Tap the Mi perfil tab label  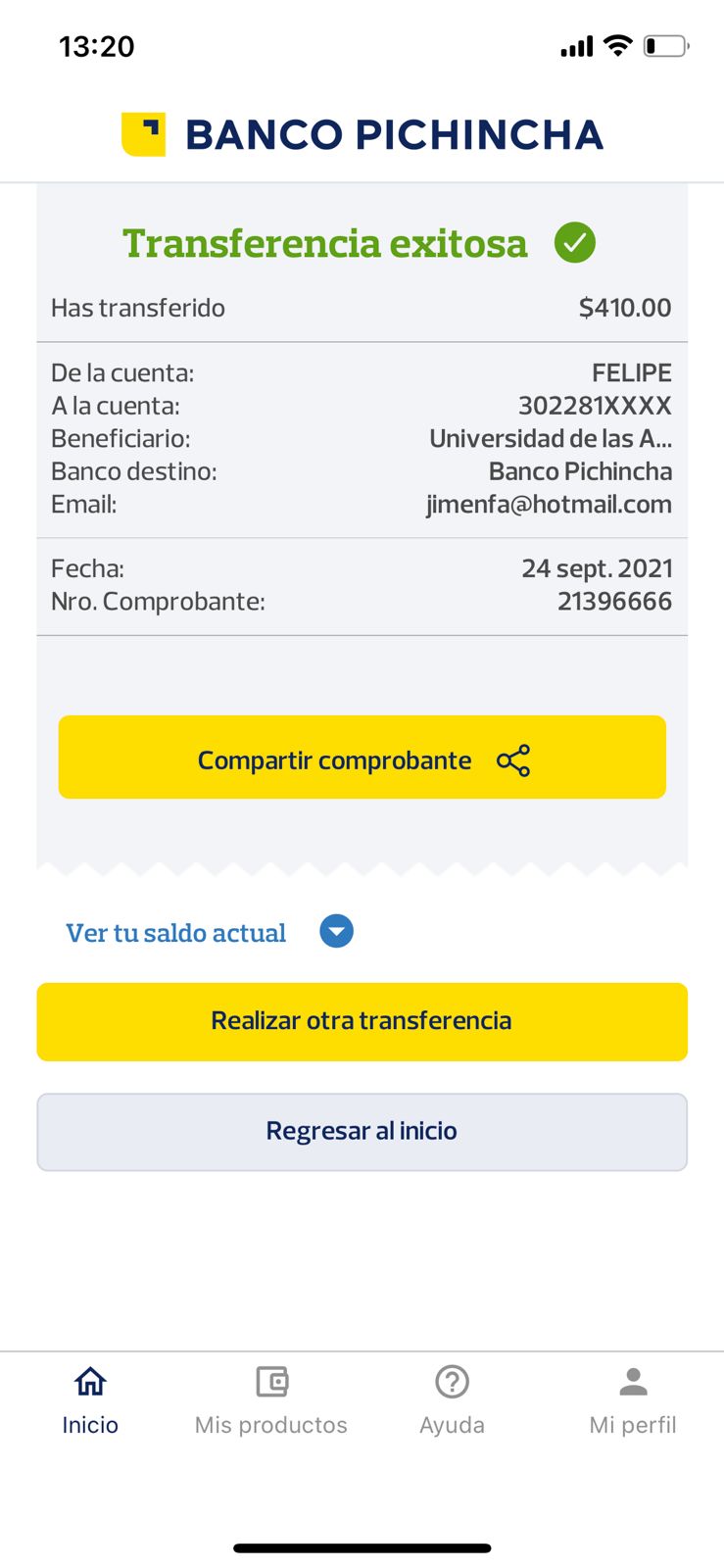pos(633,1425)
